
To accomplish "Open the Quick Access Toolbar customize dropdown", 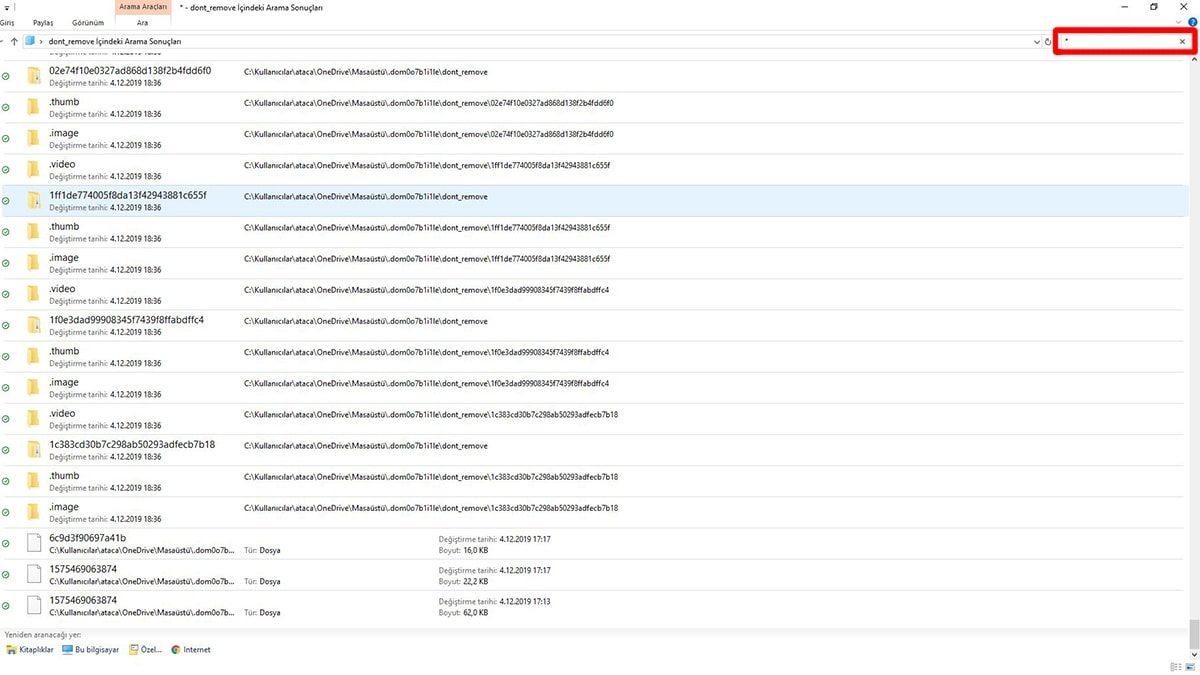I will (x=6, y=6).
